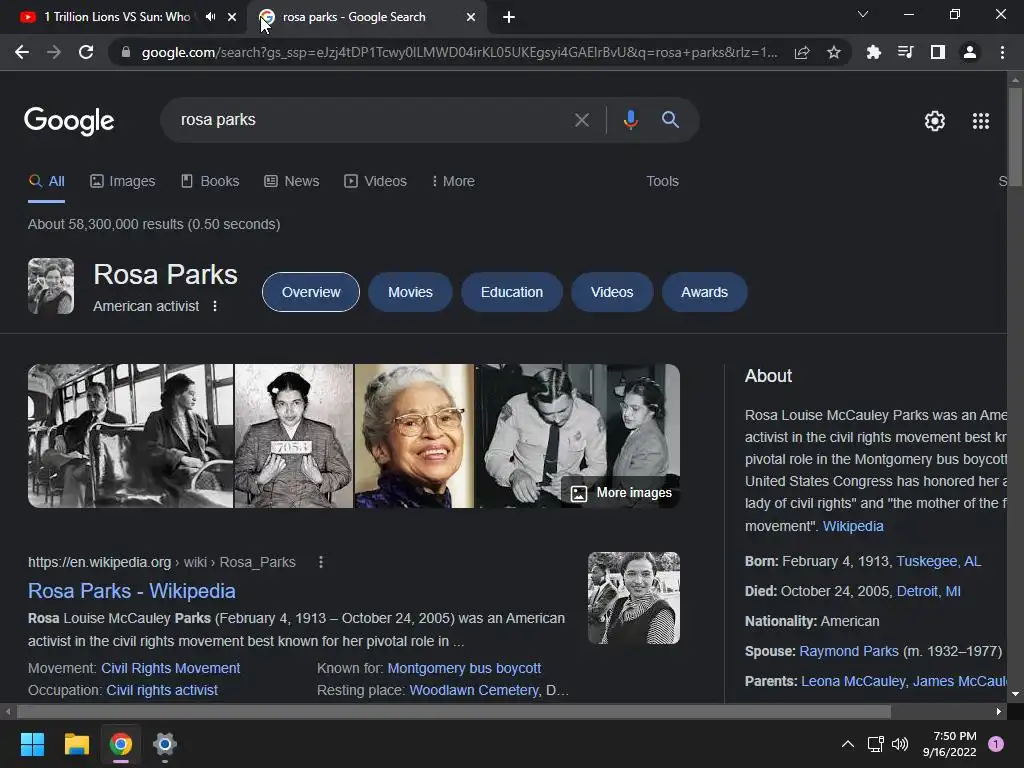Bookmark this tab with the star icon
Image resolution: width=1024 pixels, height=768 pixels.
834,52
